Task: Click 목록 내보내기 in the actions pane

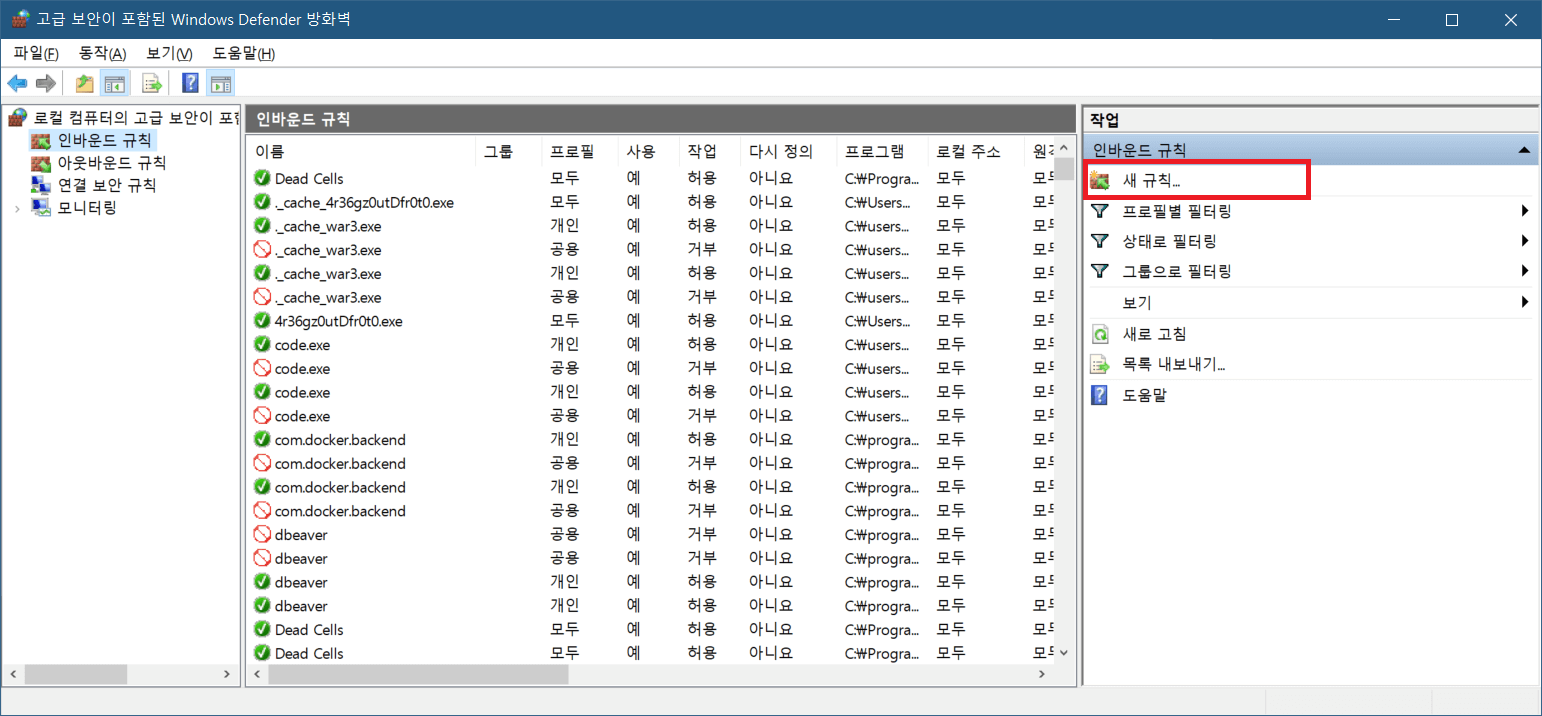Action: pyautogui.click(x=1173, y=364)
